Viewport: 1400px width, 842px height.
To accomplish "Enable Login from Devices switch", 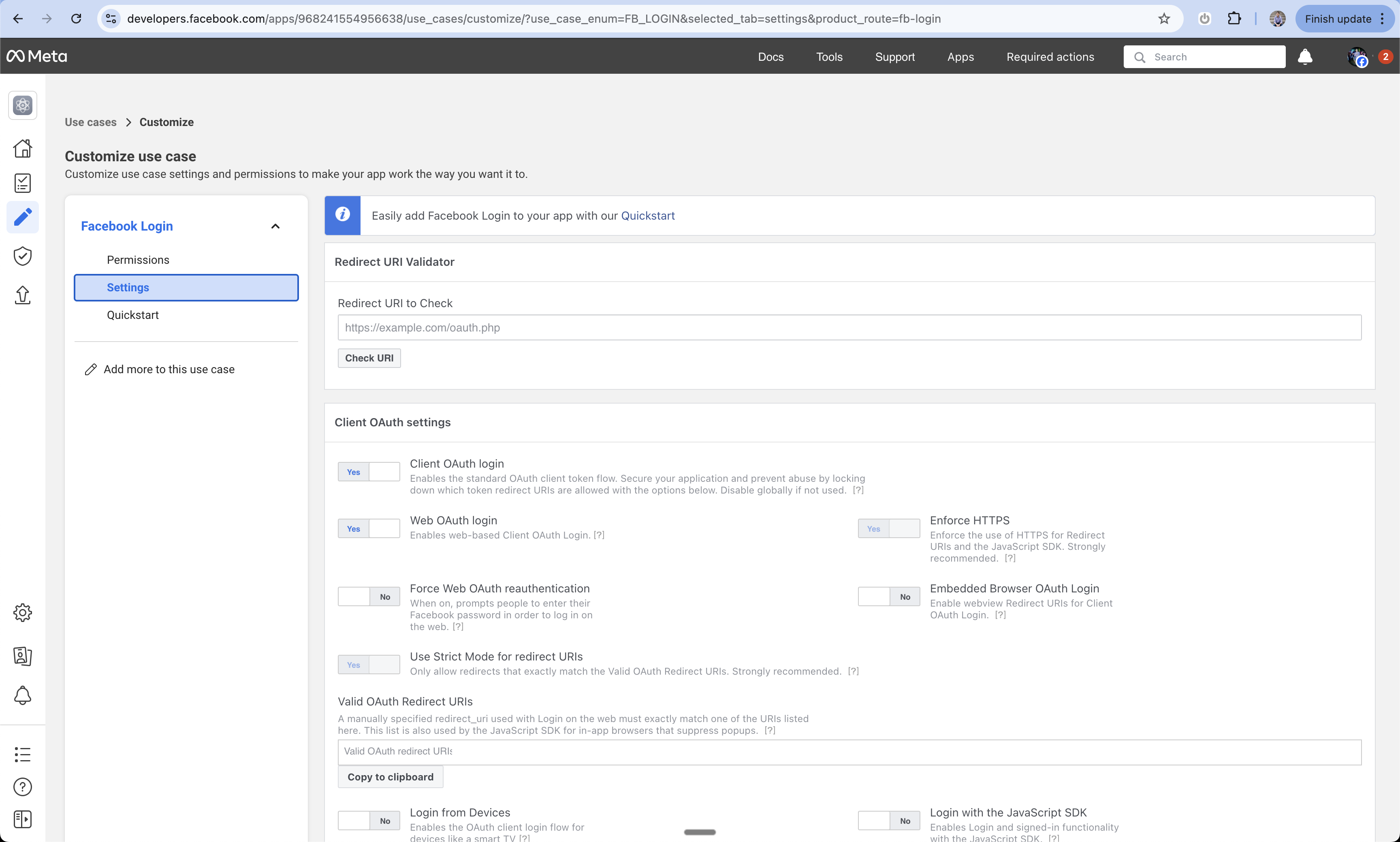I will point(369,821).
